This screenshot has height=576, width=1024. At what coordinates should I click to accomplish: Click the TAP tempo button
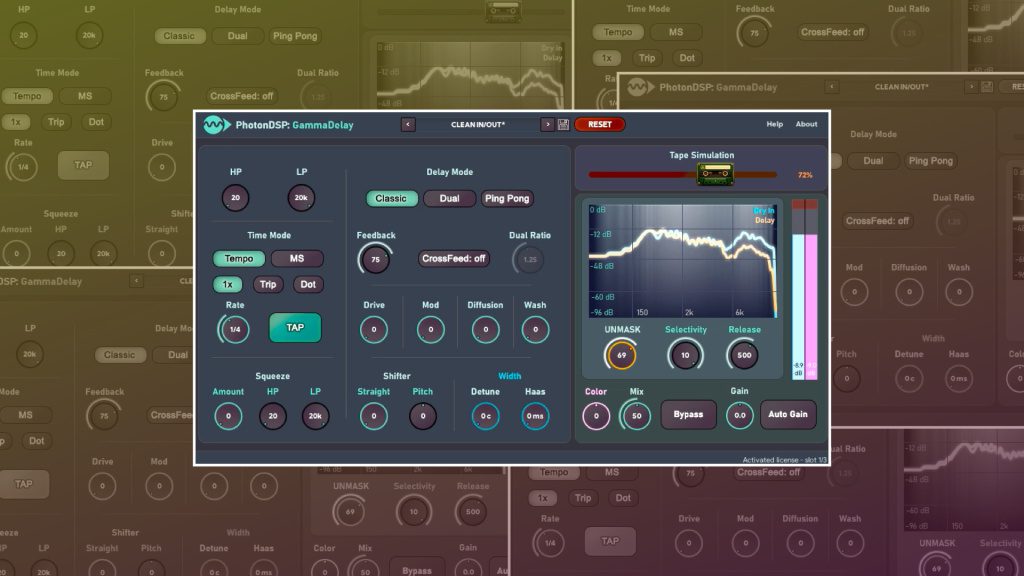click(295, 328)
